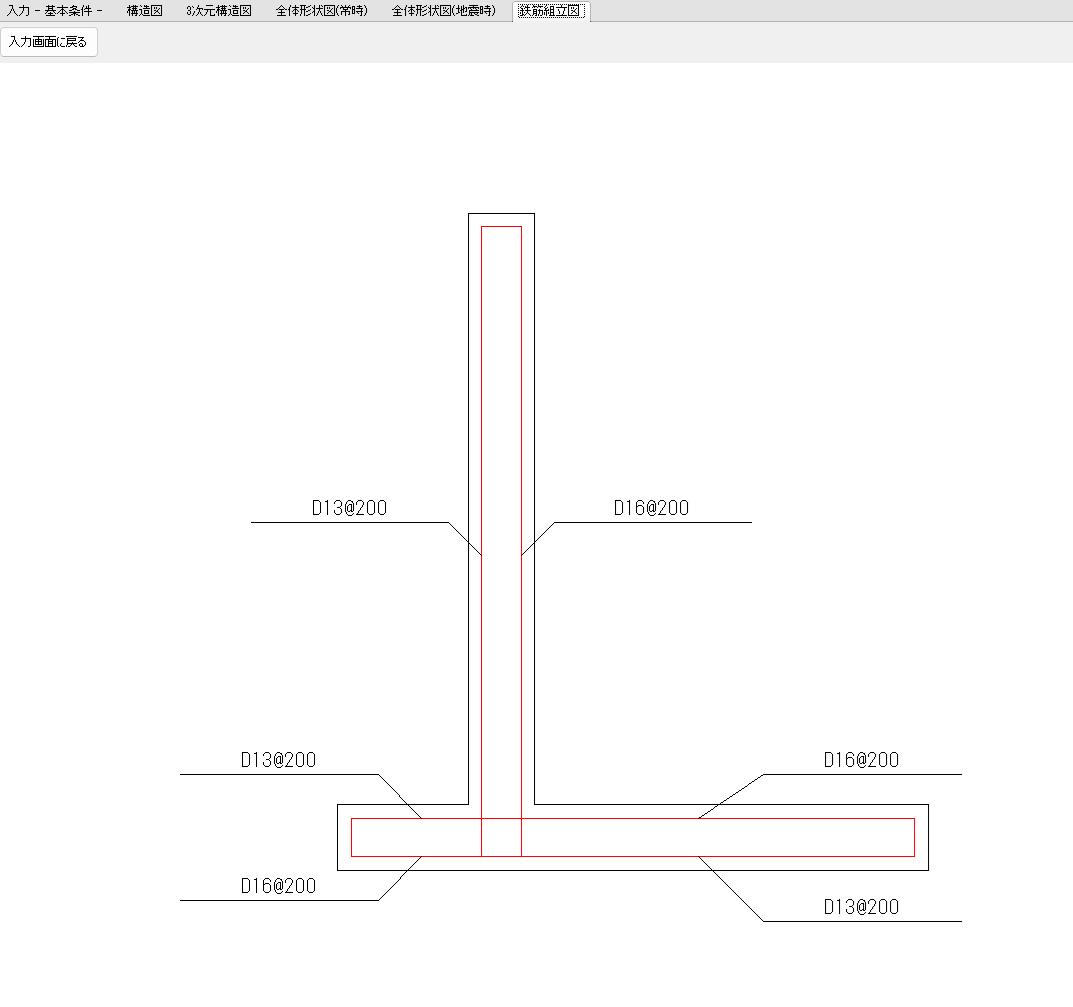Click the 鉄筋組立図 tab
This screenshot has height=1007, width=1073.
[x=549, y=11]
